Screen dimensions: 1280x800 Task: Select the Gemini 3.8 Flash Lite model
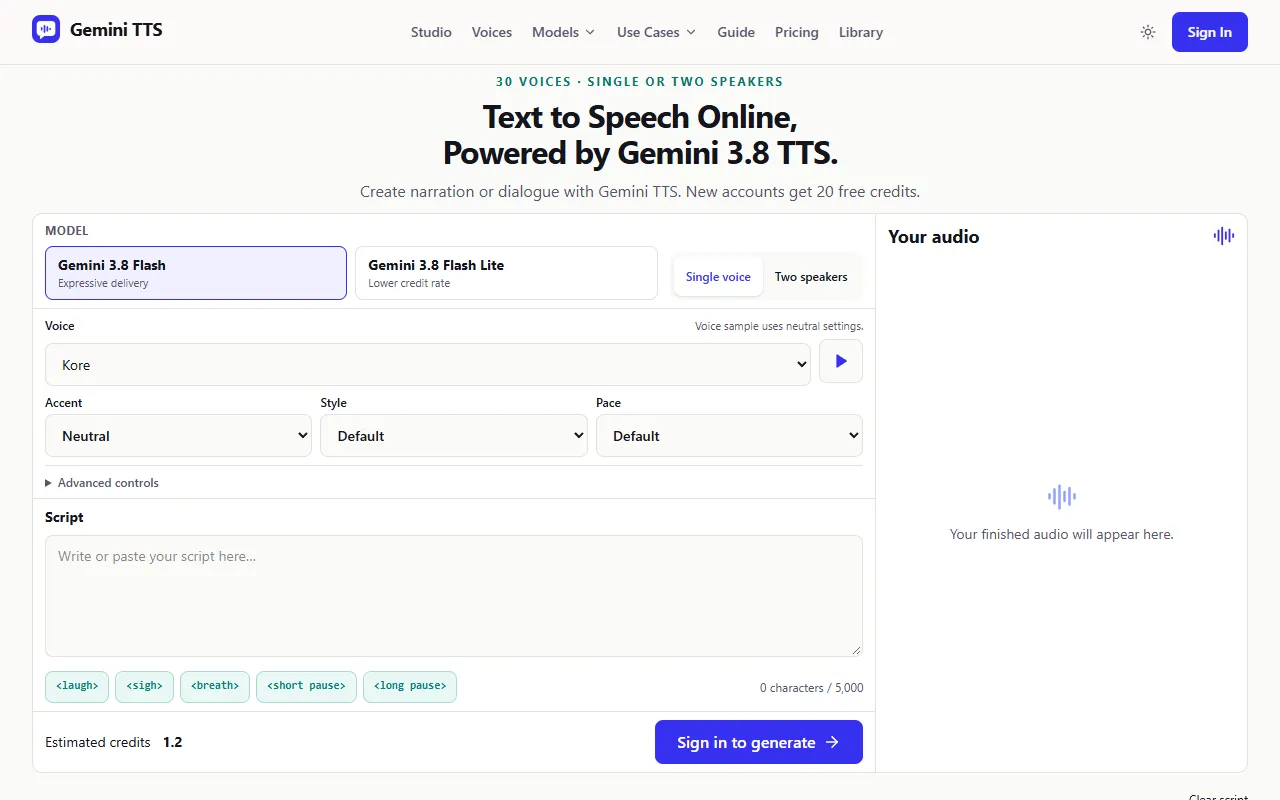pos(506,273)
